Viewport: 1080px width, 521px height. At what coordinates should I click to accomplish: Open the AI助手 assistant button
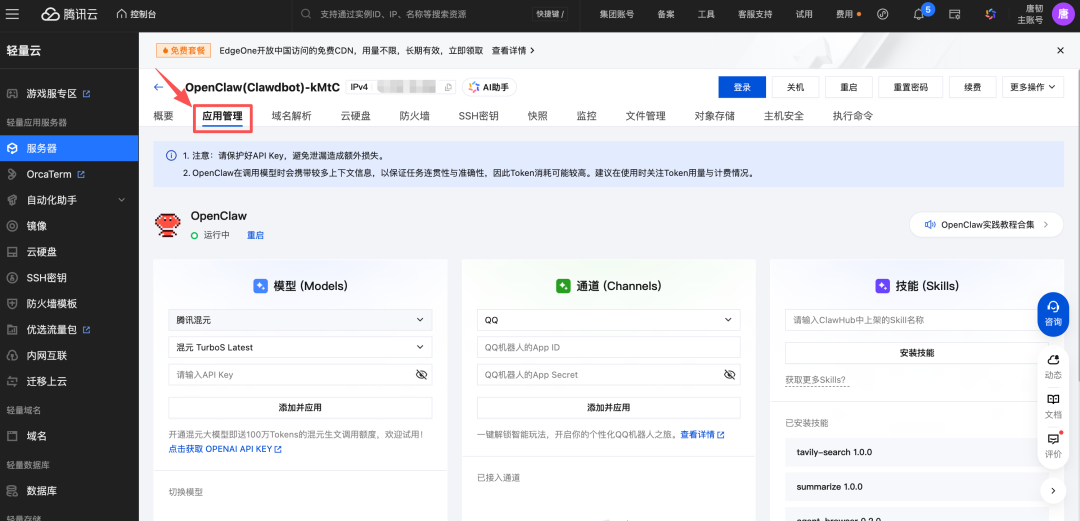(x=489, y=88)
